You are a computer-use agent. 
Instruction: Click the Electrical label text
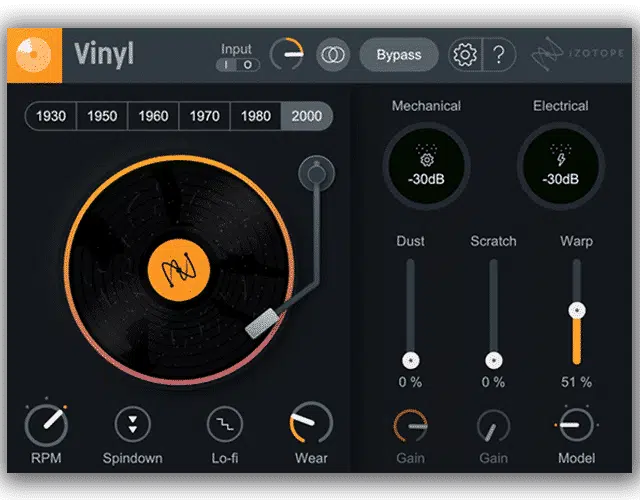561,106
